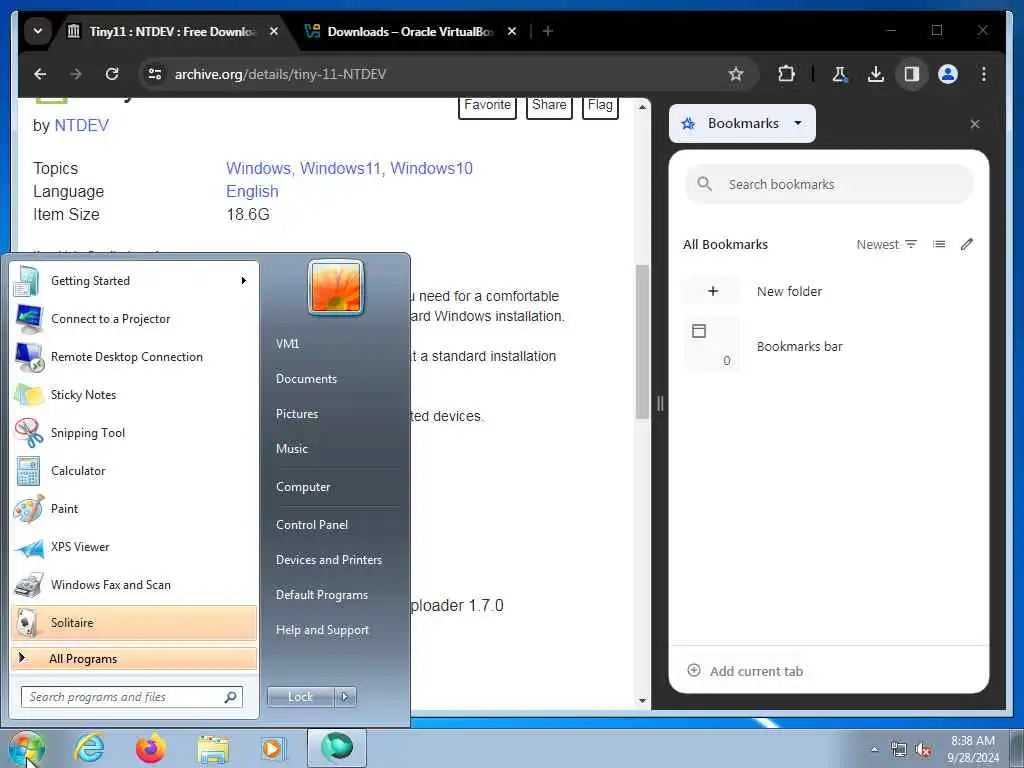The width and height of the screenshot is (1024, 768).
Task: Open Windows Fax and Scan
Action: 134,584
